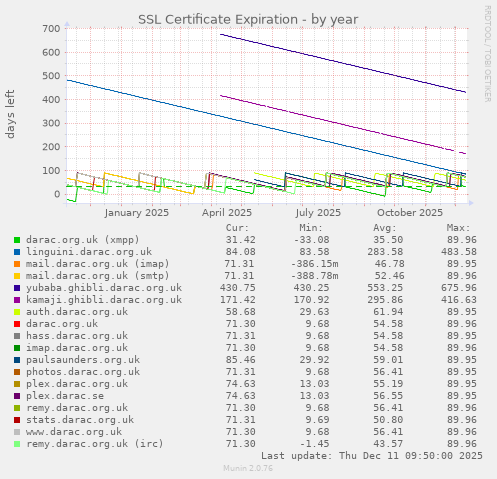Select the hass.darac.org.uk legend label
This screenshot has height=479, width=497.
(77, 336)
